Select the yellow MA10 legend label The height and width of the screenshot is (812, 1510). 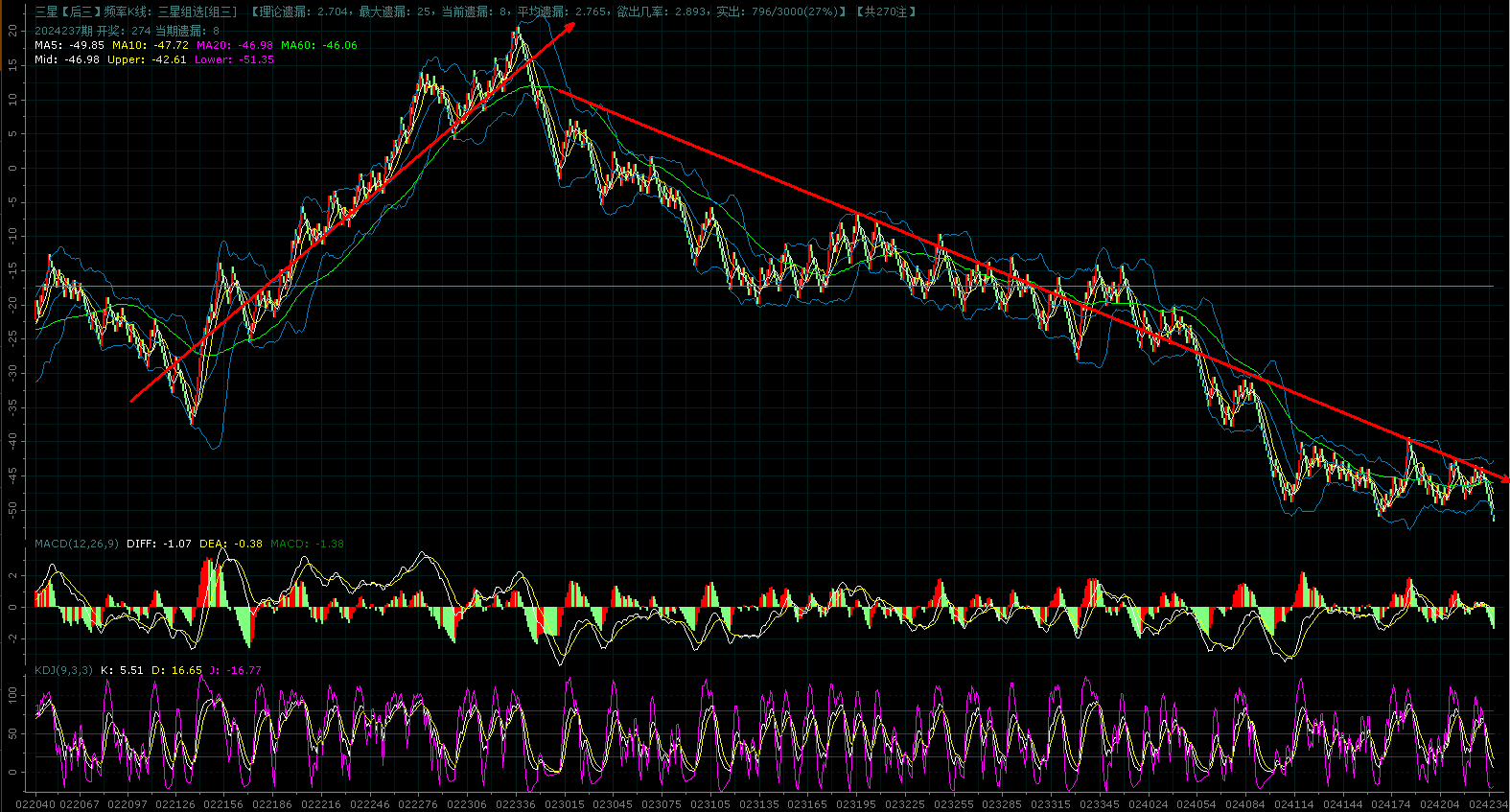coord(150,45)
